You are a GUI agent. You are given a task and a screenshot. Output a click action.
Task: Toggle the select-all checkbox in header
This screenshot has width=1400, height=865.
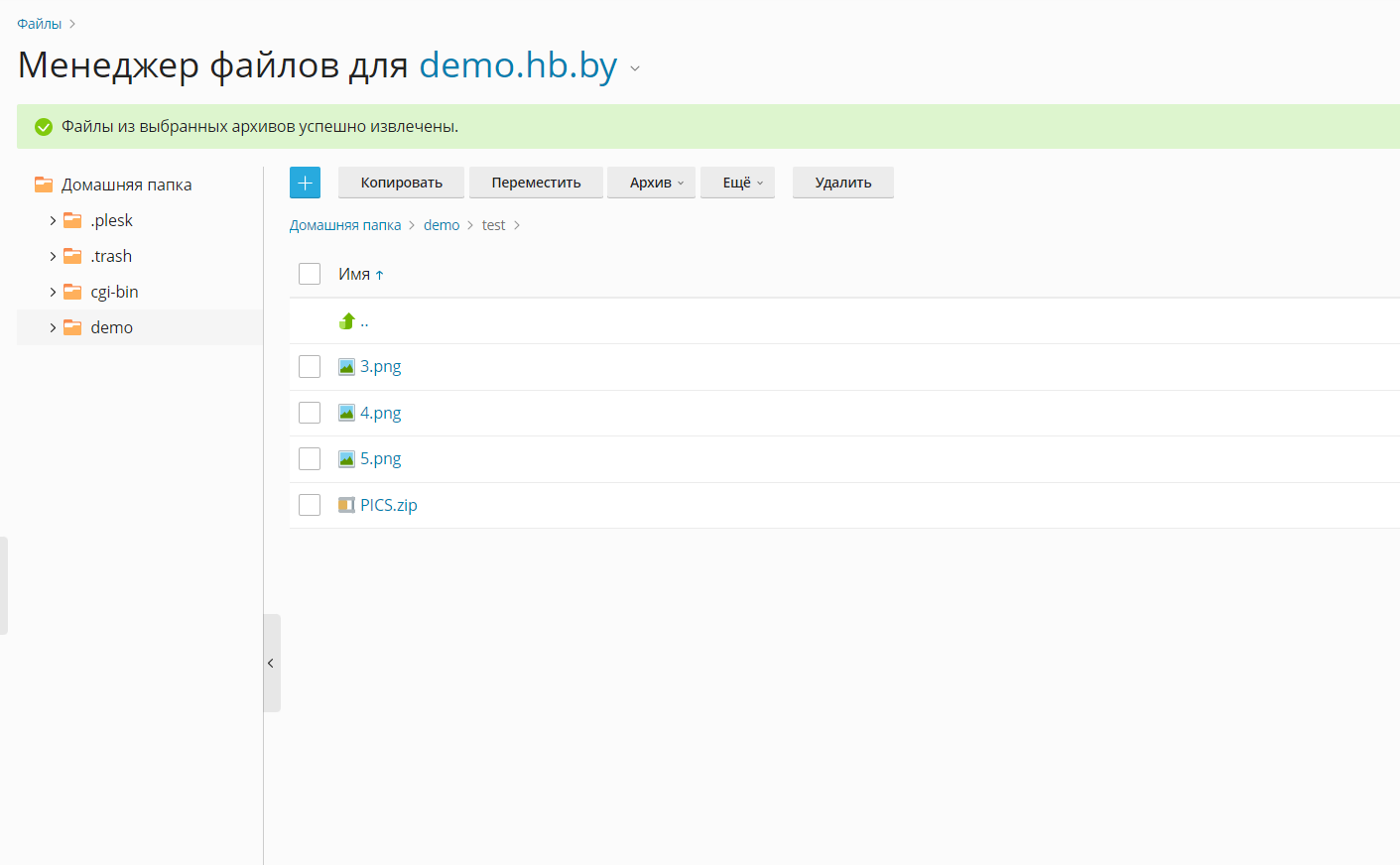click(310, 274)
